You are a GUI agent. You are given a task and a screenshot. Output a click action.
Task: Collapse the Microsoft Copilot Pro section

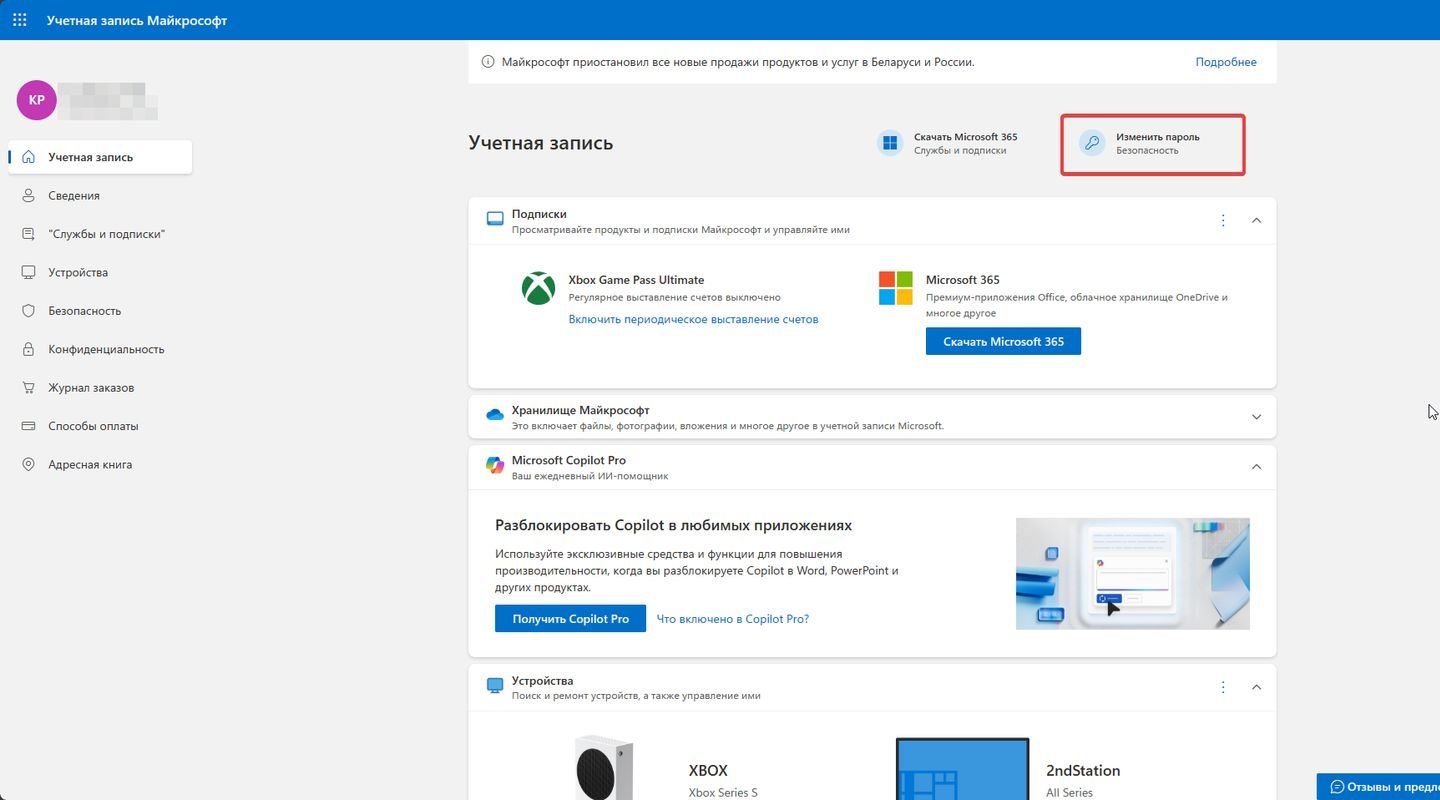point(1257,467)
